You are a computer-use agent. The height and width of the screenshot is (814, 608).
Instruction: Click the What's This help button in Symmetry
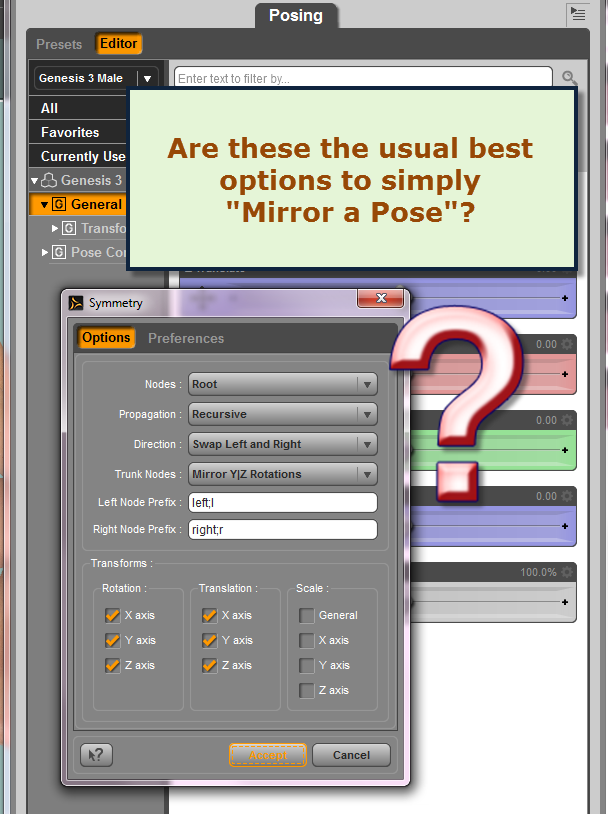[x=97, y=754]
